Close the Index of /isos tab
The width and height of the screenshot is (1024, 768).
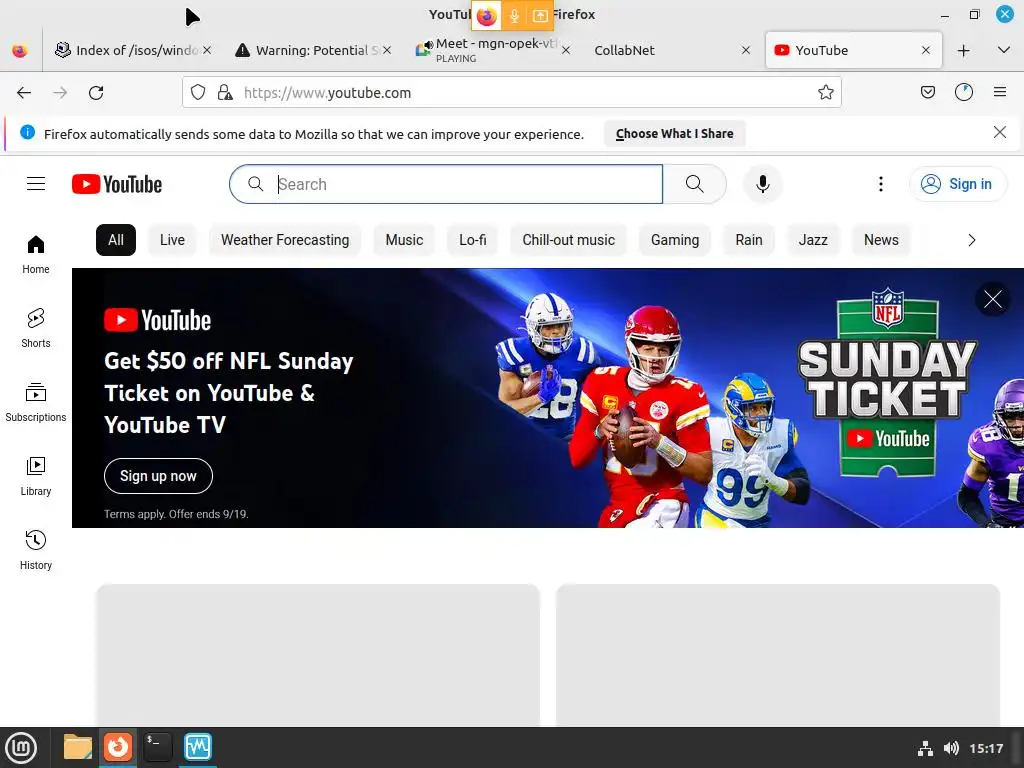point(206,50)
